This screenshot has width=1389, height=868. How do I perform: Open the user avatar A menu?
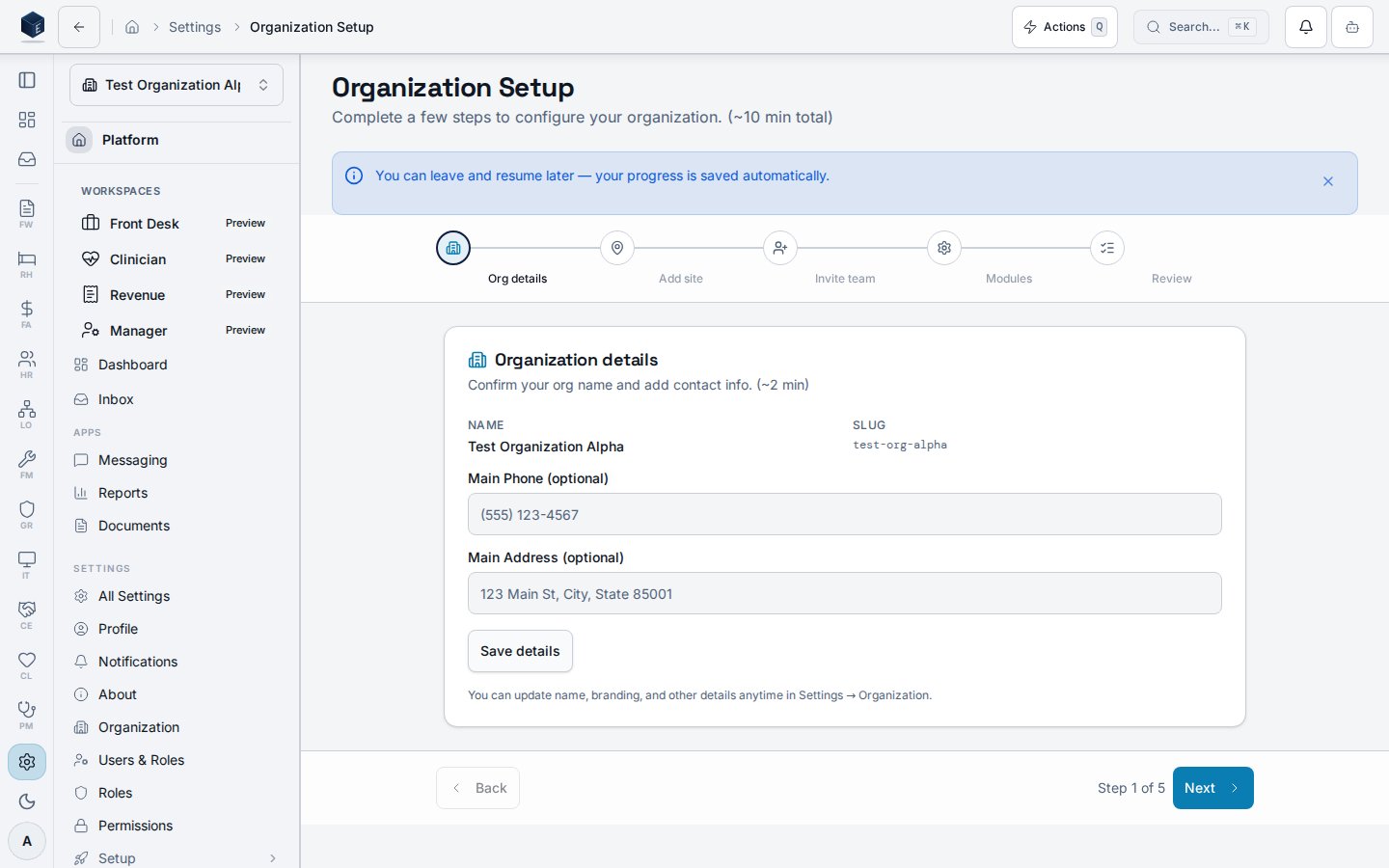(x=27, y=841)
